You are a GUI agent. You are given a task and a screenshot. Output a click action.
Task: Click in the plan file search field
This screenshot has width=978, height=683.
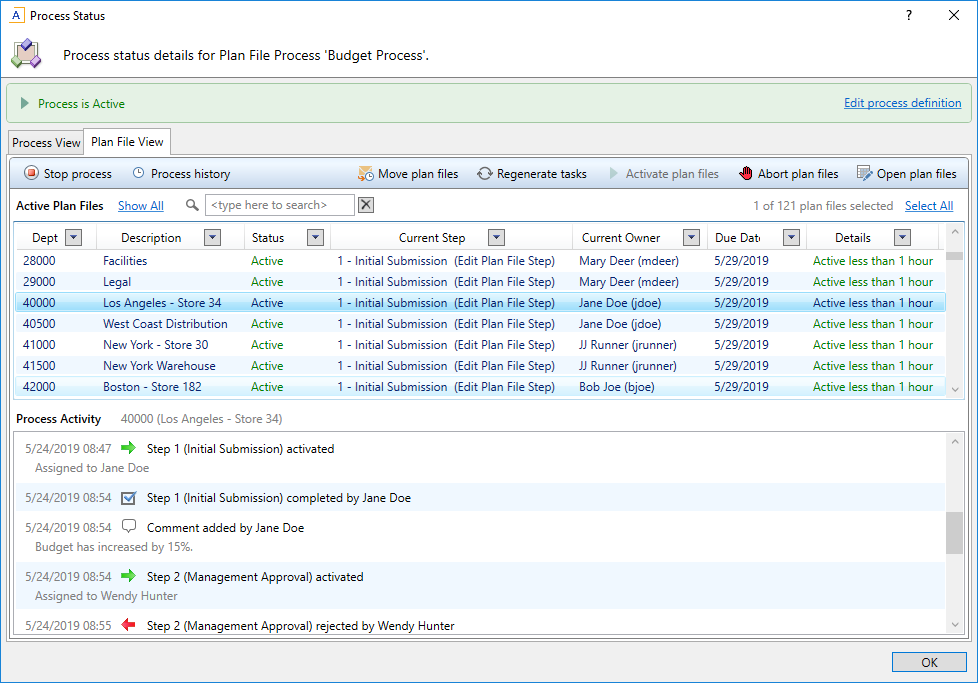(279, 205)
